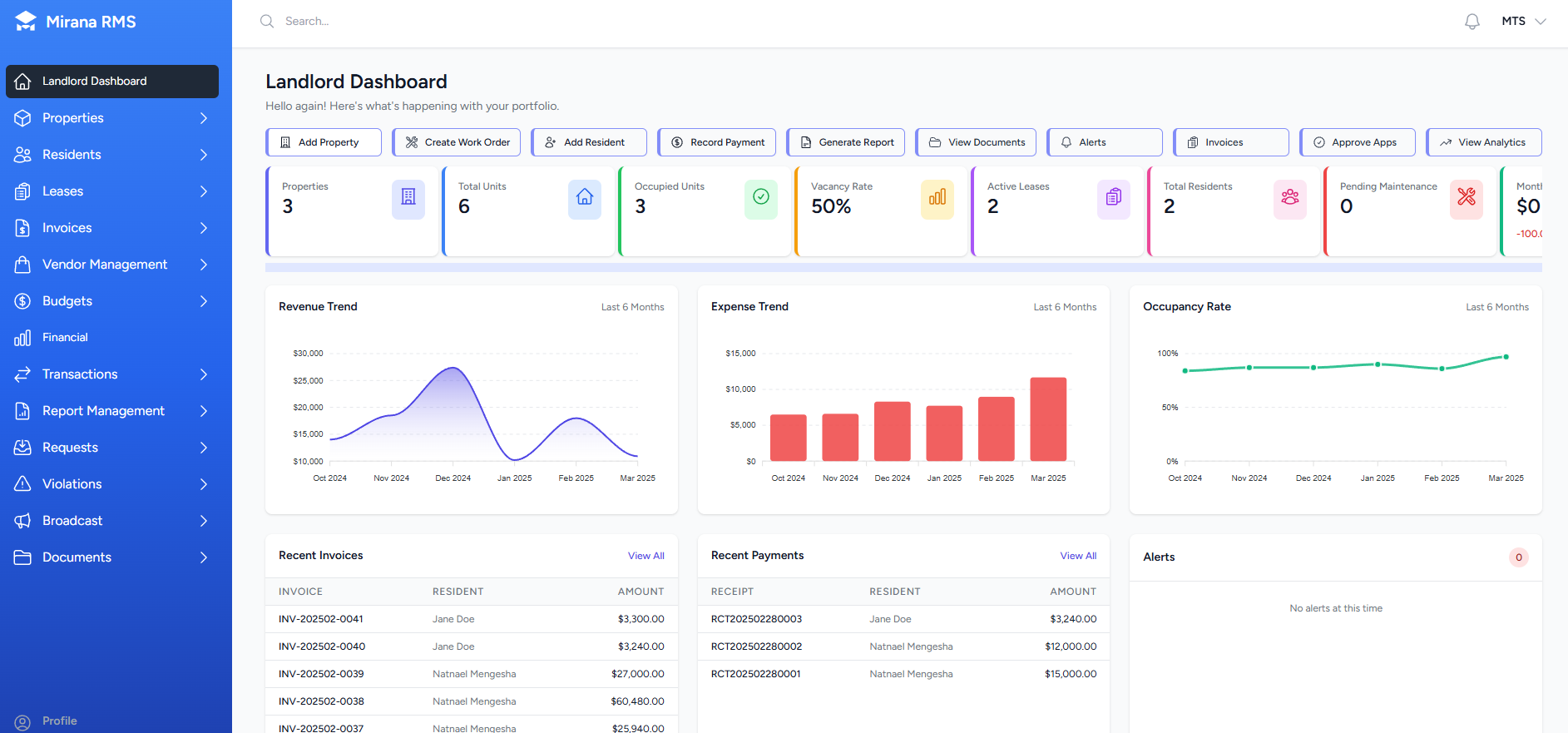1568x733 pixels.
Task: Click the Financial chart icon in sidebar
Action: (22, 338)
